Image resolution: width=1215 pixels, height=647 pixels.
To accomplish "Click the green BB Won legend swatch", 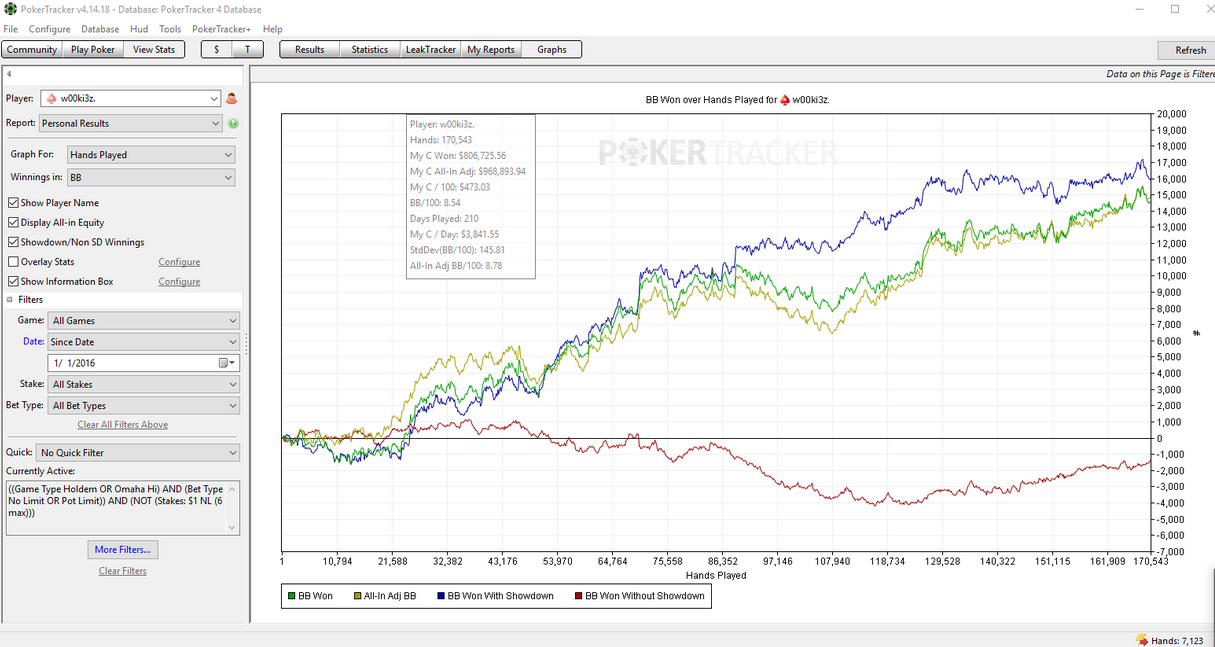I will tap(291, 596).
